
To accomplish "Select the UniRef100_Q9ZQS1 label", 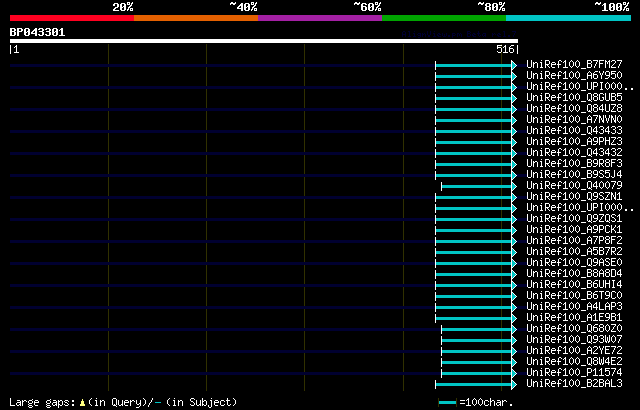I will [574, 219].
